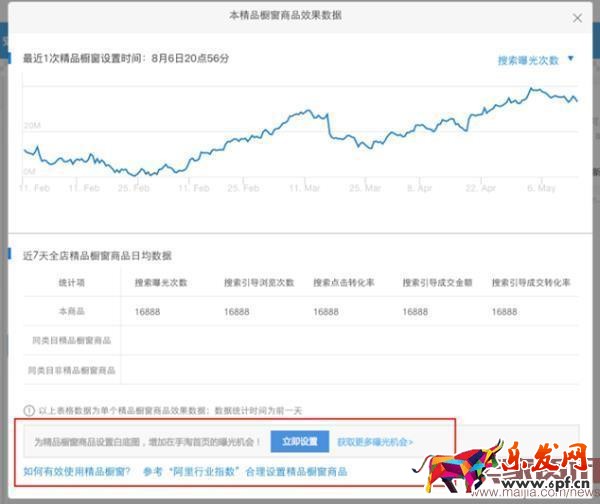Select the 同类目精品橱窗商品 row label
Image resolution: width=600 pixels, height=504 pixels.
point(71,341)
